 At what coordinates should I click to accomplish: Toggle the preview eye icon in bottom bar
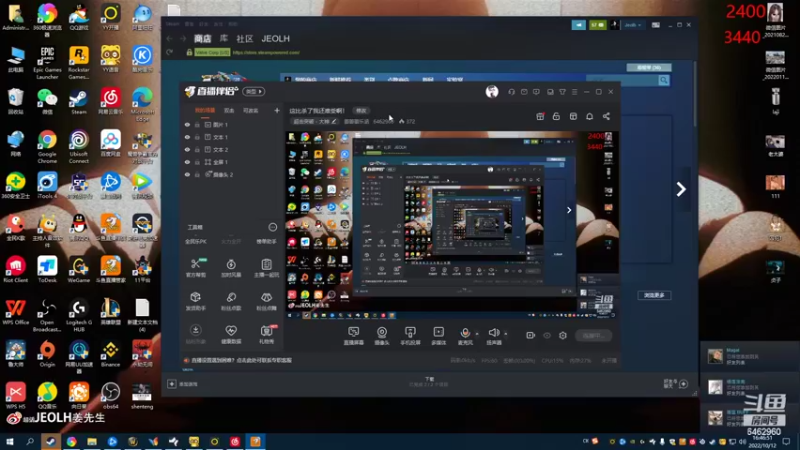tap(547, 335)
